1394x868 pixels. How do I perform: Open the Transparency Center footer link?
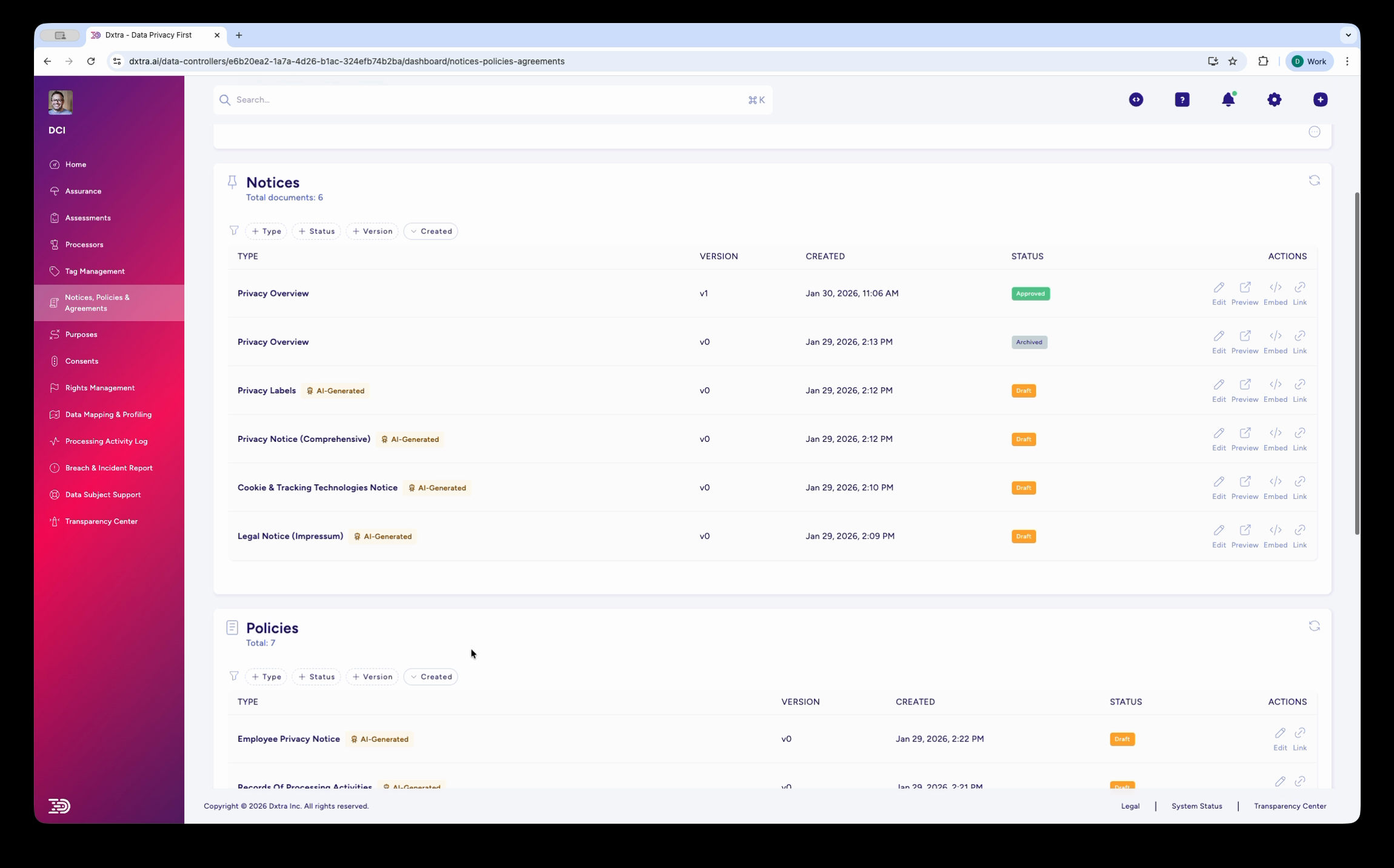pyautogui.click(x=1290, y=806)
